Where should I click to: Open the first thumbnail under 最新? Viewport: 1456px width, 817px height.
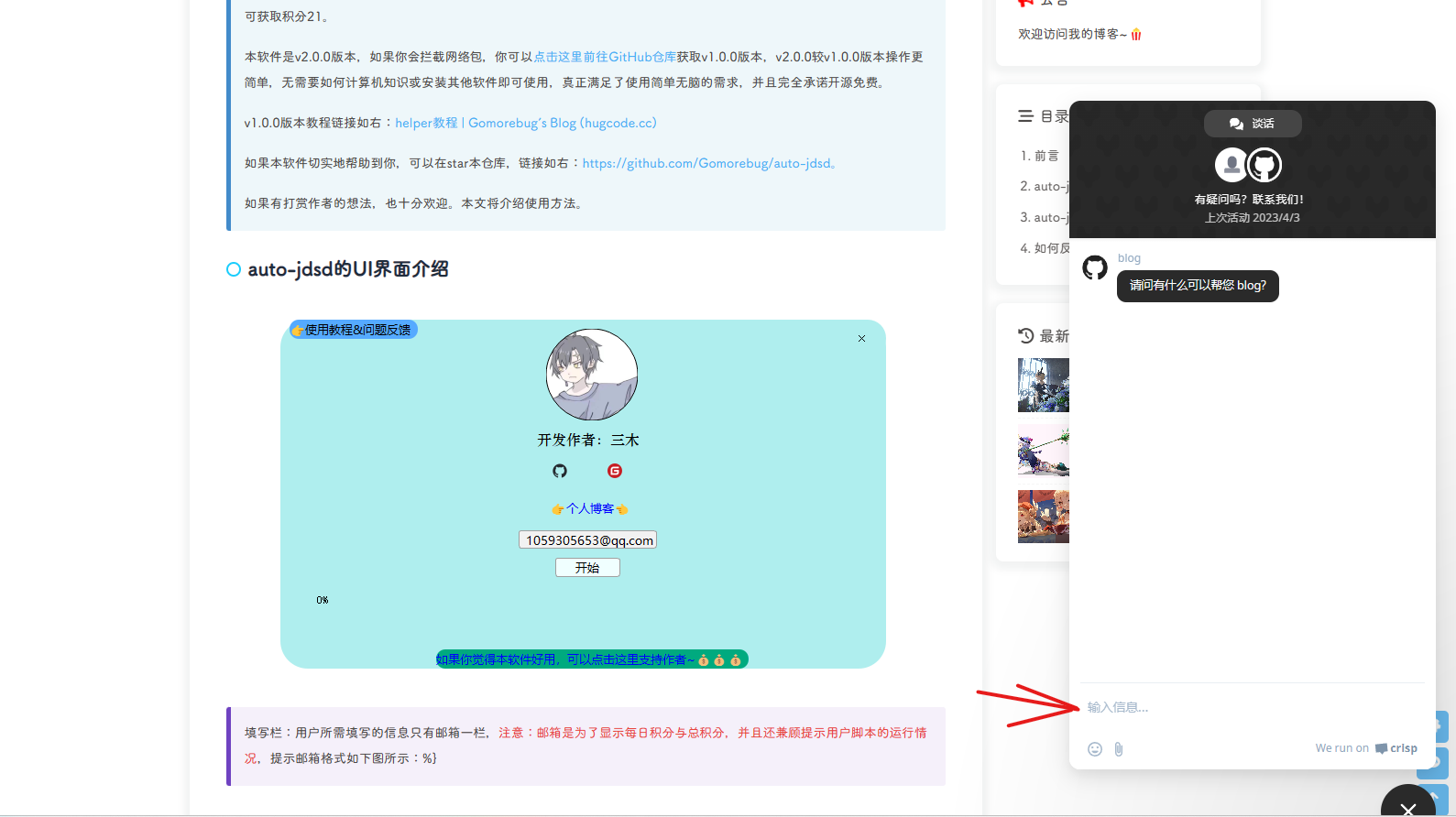(1044, 385)
